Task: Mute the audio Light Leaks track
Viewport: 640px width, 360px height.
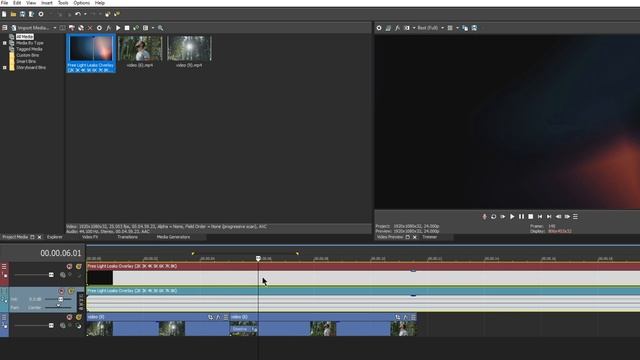Action: (x=62, y=291)
